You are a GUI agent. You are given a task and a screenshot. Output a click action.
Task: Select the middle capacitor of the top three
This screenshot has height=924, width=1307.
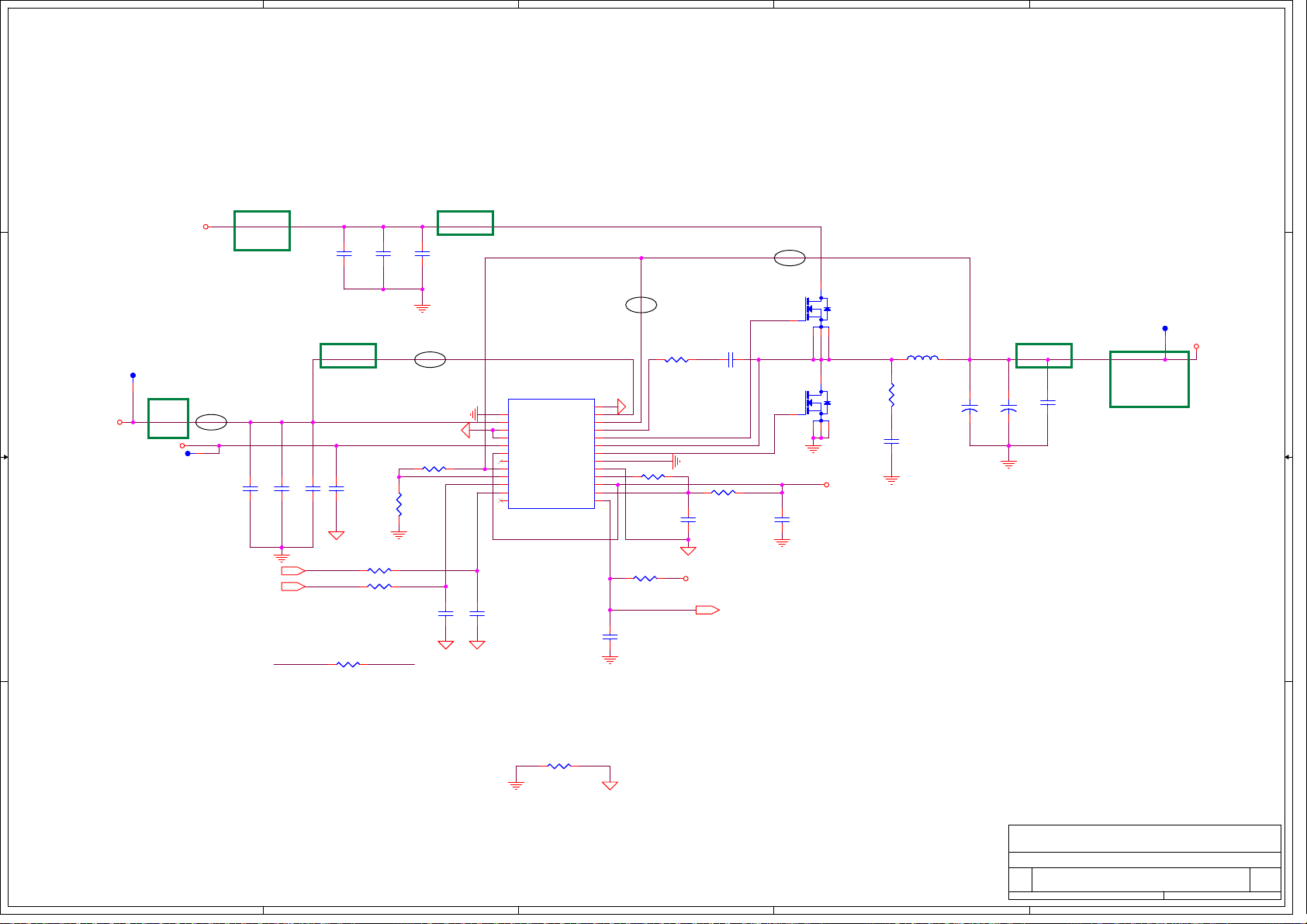tap(383, 254)
